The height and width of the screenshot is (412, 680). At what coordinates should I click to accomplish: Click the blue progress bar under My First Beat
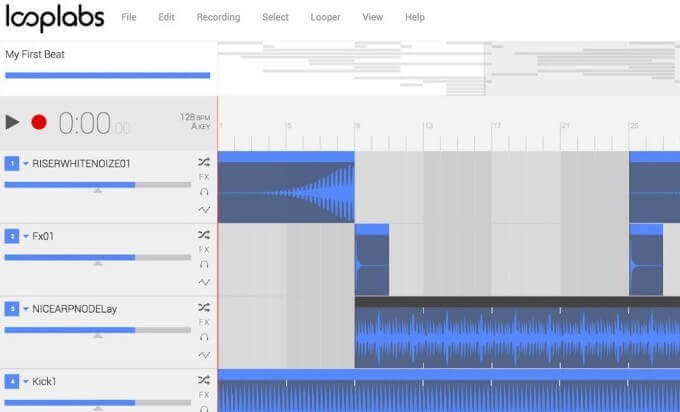[108, 75]
